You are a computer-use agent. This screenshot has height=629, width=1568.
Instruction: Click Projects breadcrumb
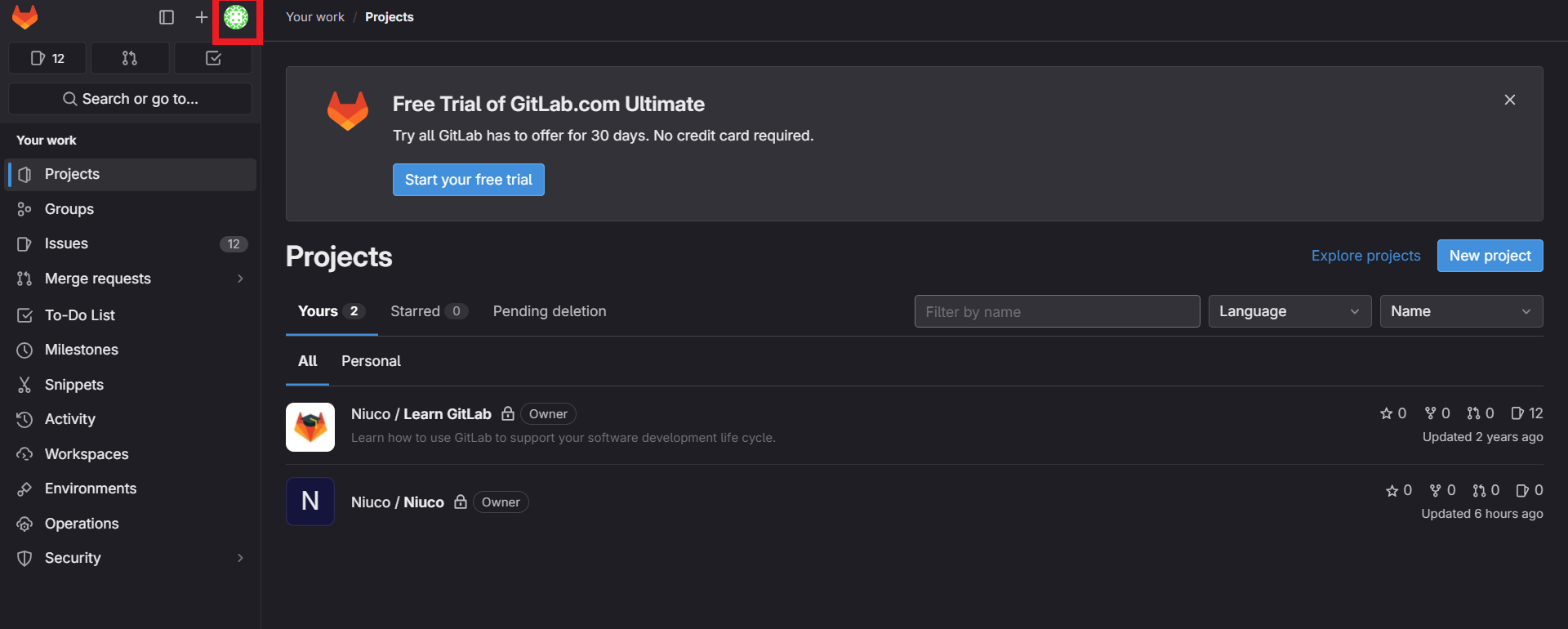coord(390,17)
